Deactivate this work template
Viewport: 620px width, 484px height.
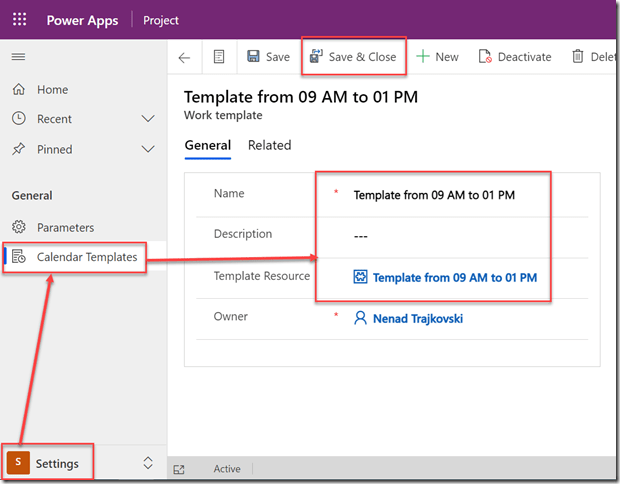(515, 57)
